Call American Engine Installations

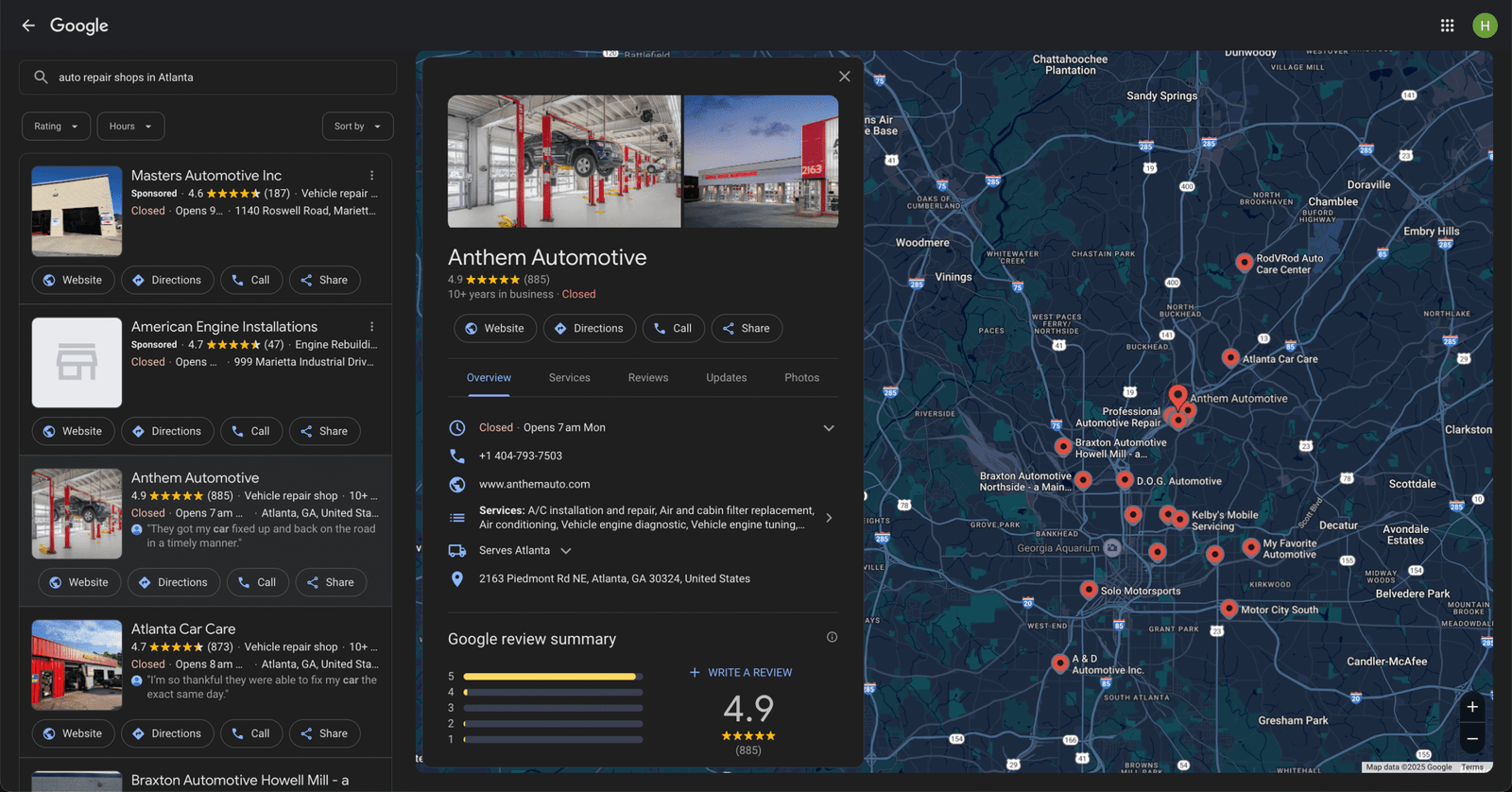251,431
